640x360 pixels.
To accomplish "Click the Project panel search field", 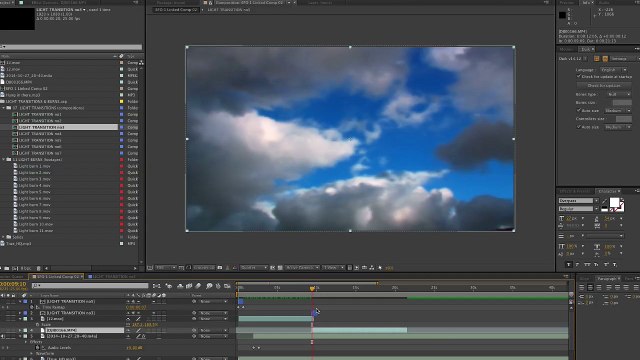I will pos(72,47).
